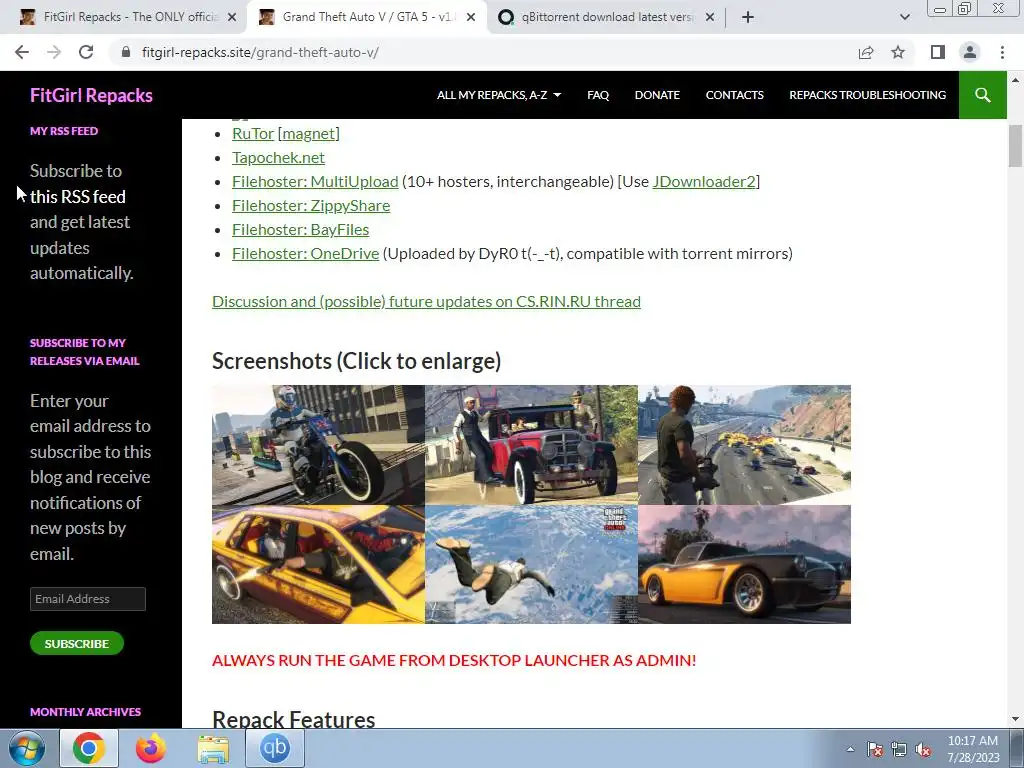Share this page using the share icon
This screenshot has height=768, width=1024.
pos(866,52)
